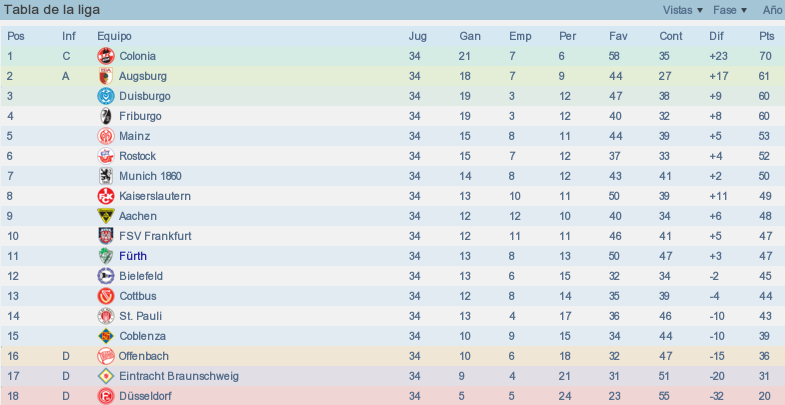Viewport: 785px width, 405px height.
Task: Click the Duisburgo team badge
Action: [106, 96]
